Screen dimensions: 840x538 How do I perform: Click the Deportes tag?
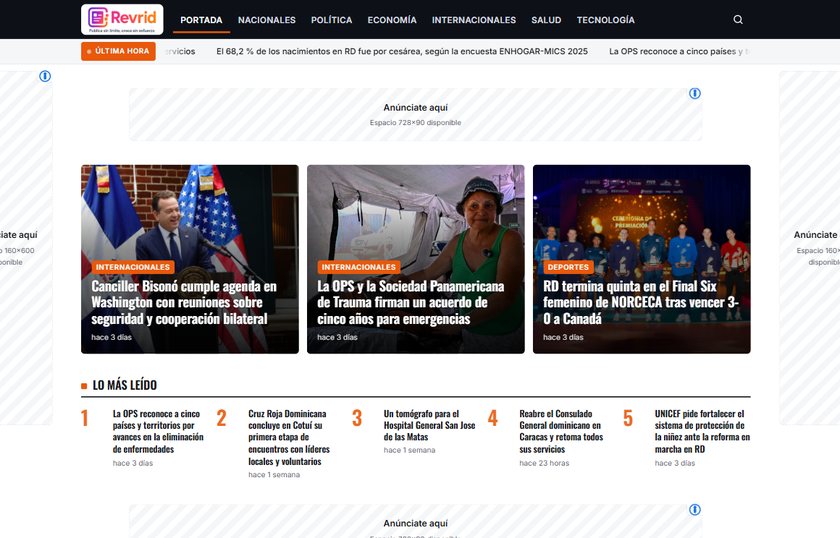pyautogui.click(x=568, y=267)
